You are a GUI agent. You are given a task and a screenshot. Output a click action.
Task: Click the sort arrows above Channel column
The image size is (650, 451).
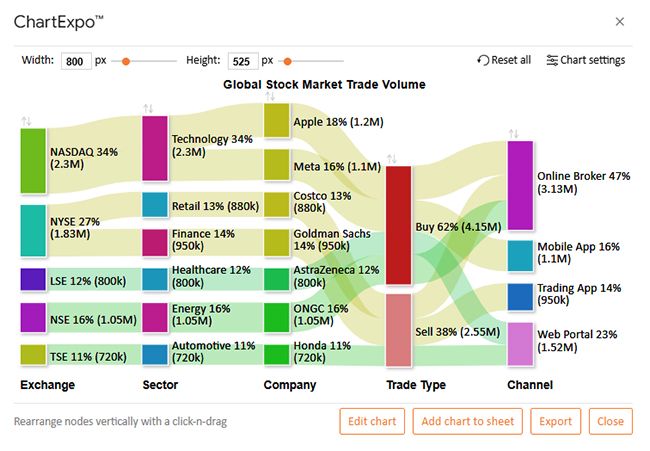tap(514, 133)
